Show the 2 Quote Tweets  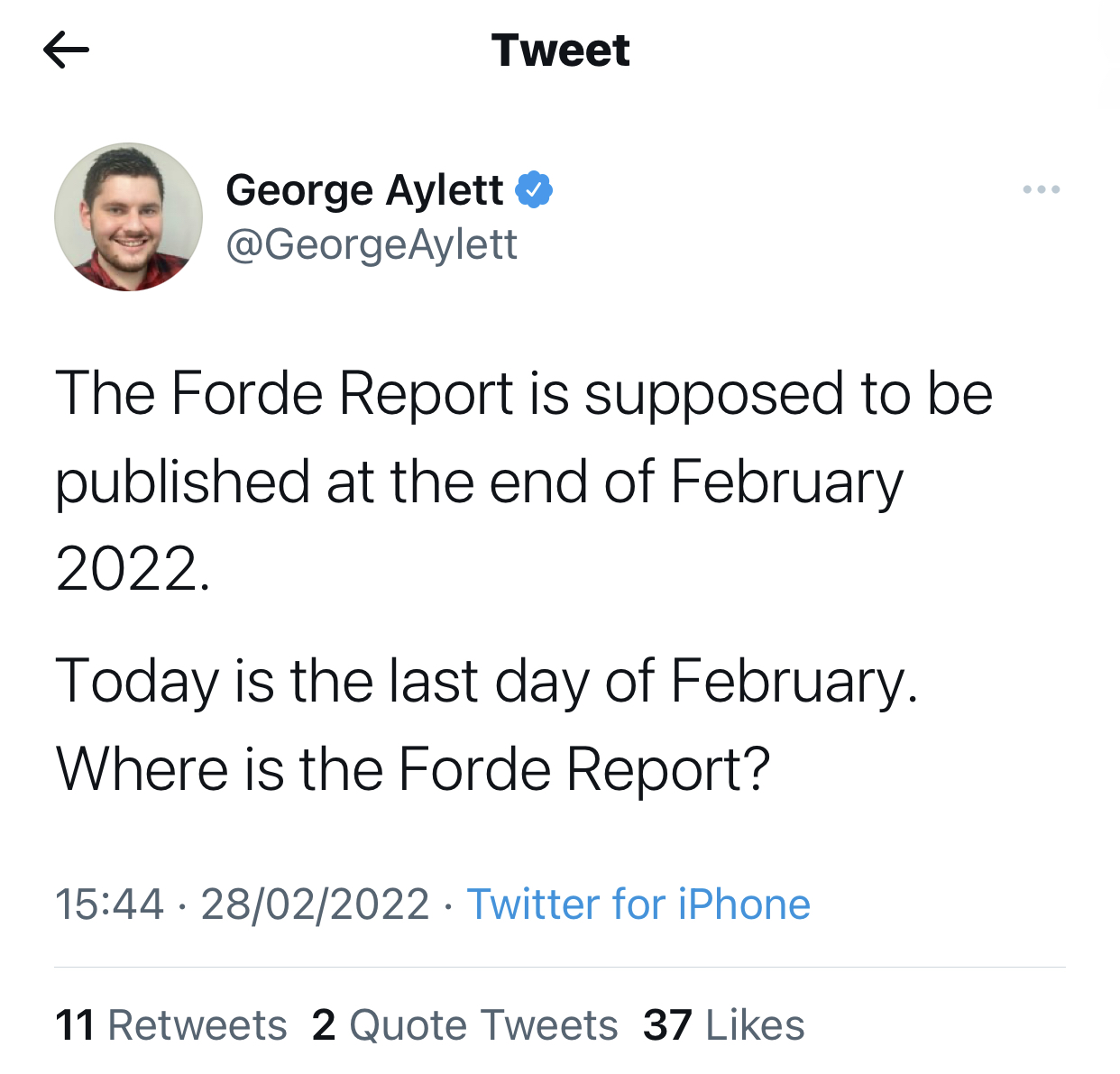click(465, 1025)
